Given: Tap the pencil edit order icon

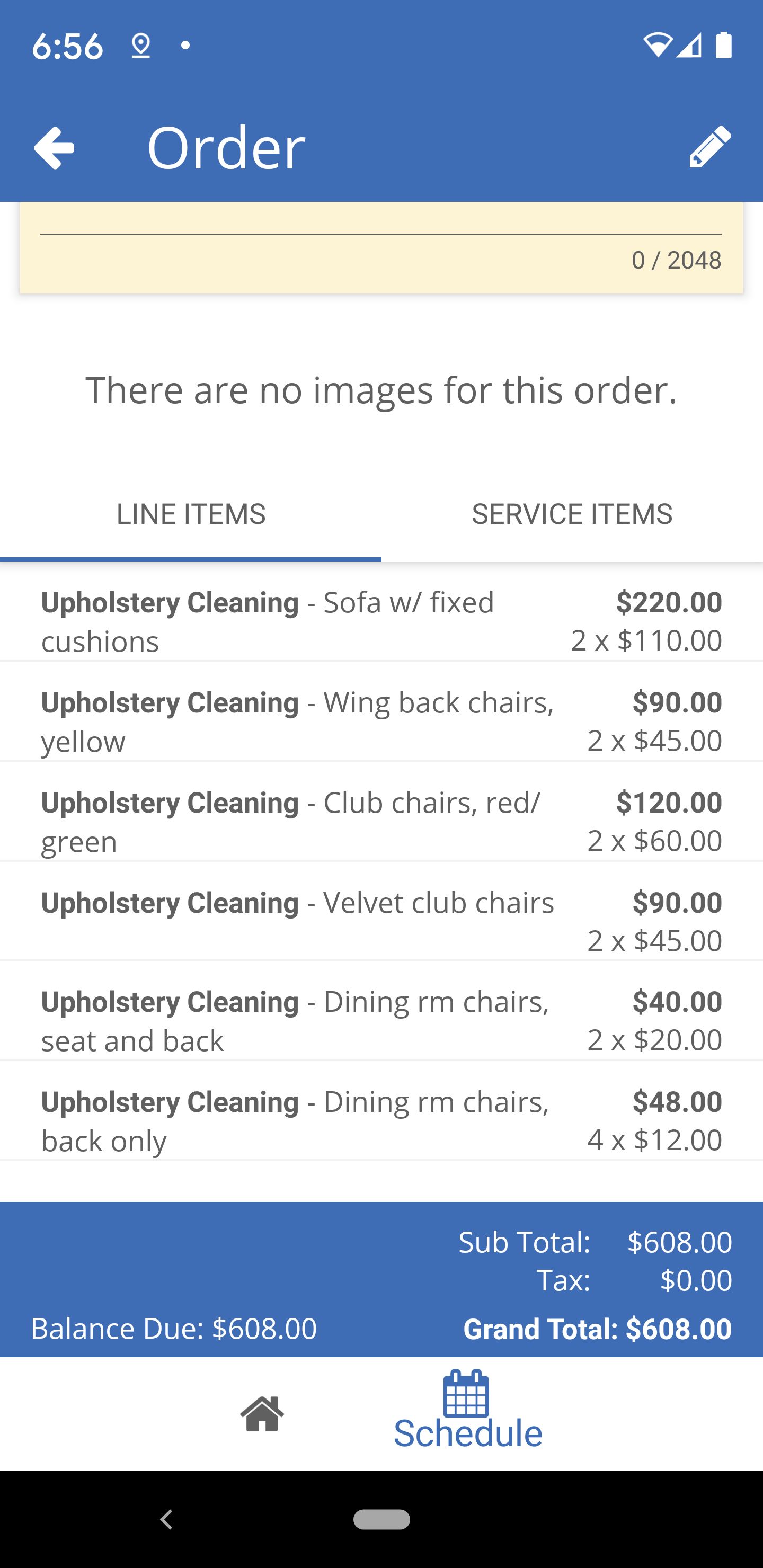Looking at the screenshot, I should (710, 147).
